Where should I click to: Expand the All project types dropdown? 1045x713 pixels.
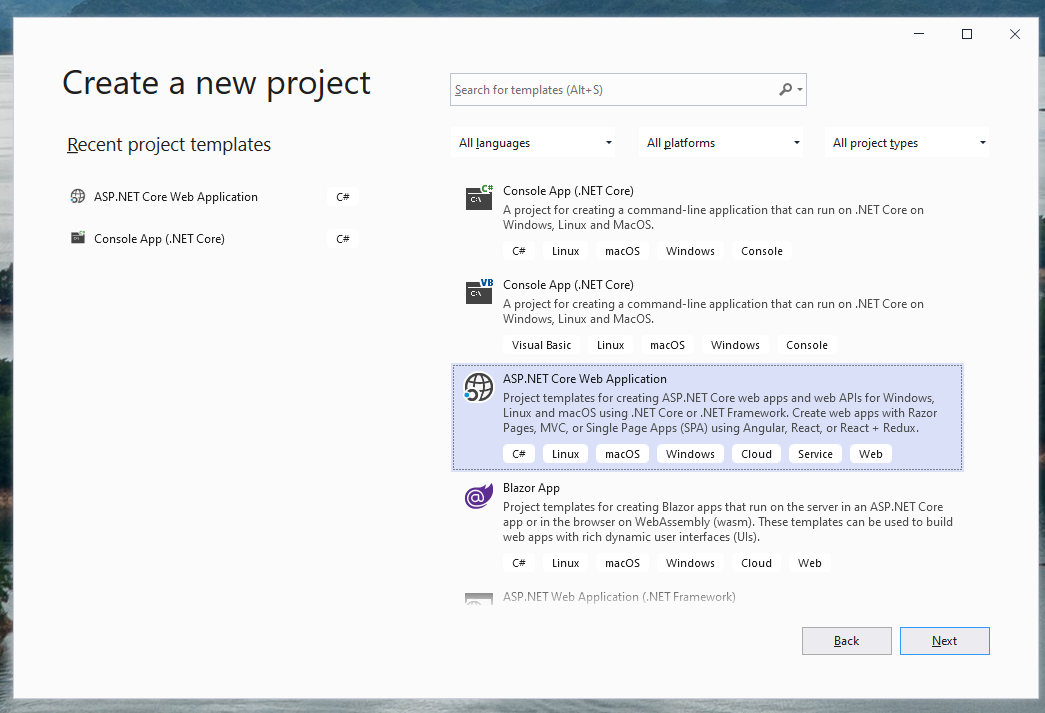[x=909, y=143]
